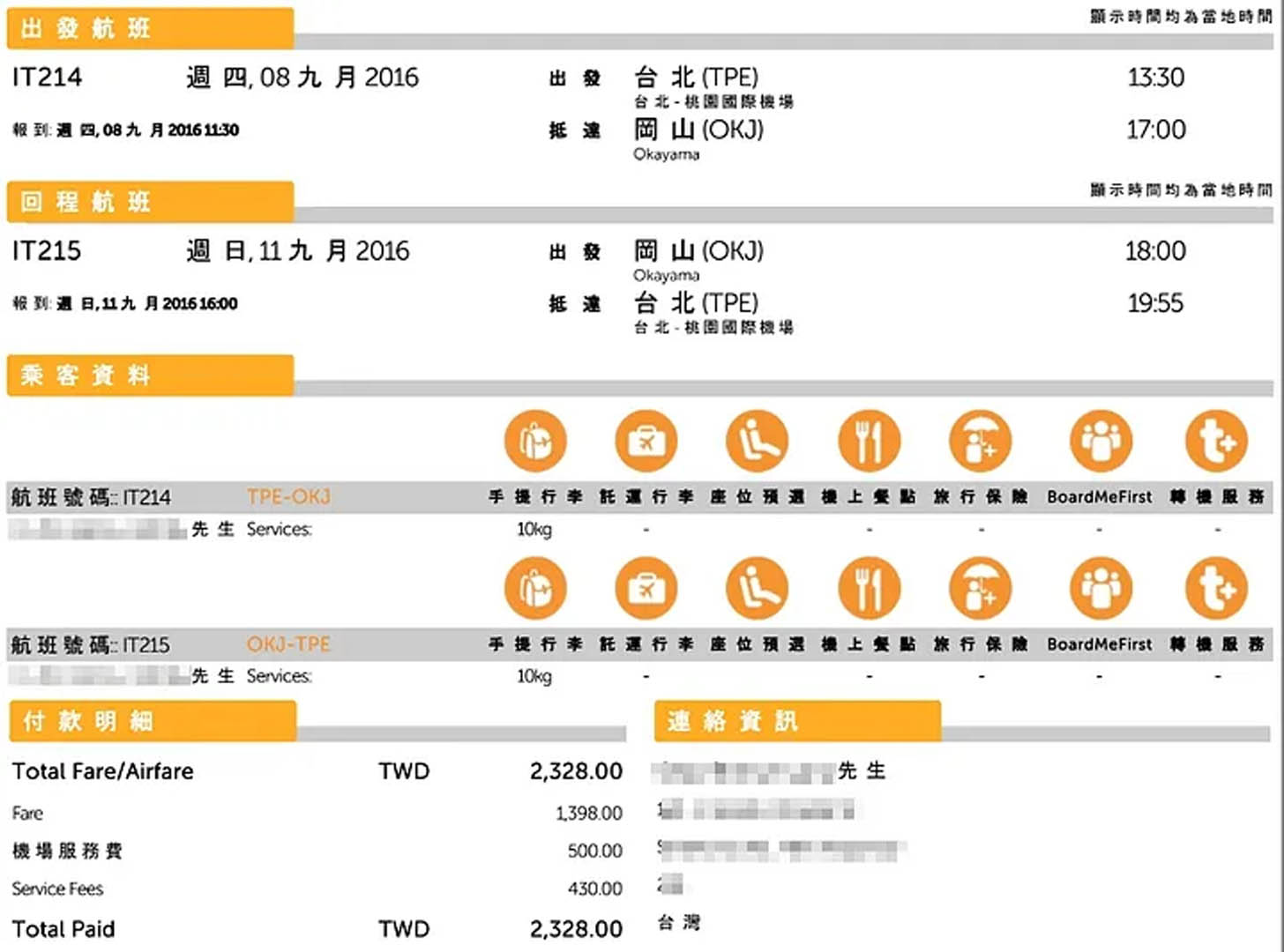Click the Fare amount 1,398.00
Screen dimensions: 1284x952
coord(589,813)
